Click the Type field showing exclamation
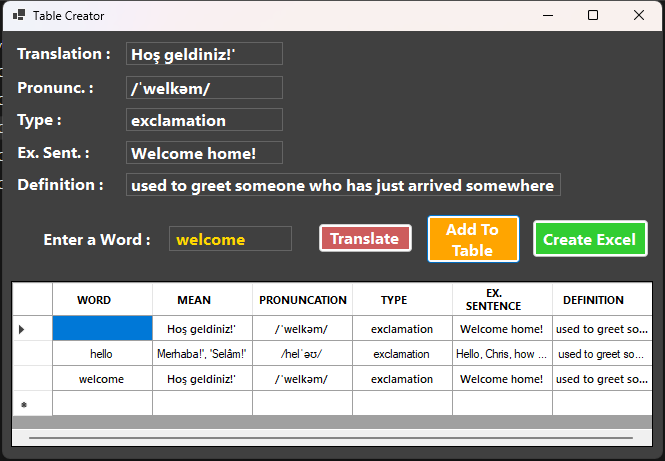665x461 pixels. (x=204, y=120)
